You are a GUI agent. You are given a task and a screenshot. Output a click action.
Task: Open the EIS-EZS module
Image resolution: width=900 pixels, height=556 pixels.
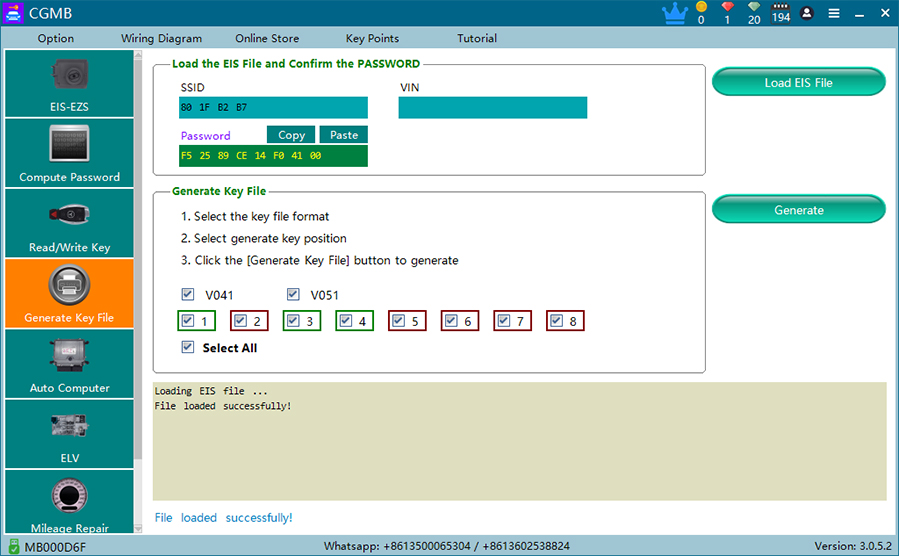[69, 83]
